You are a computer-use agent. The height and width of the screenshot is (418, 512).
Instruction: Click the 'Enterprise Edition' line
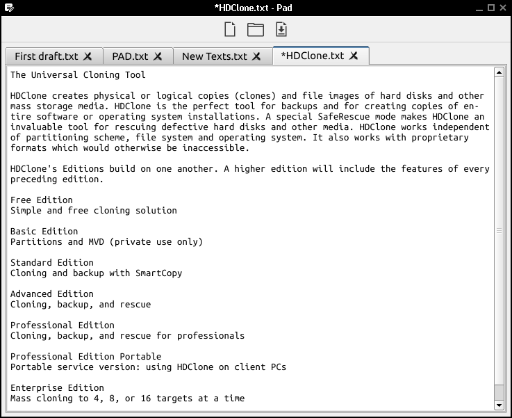pos(57,388)
